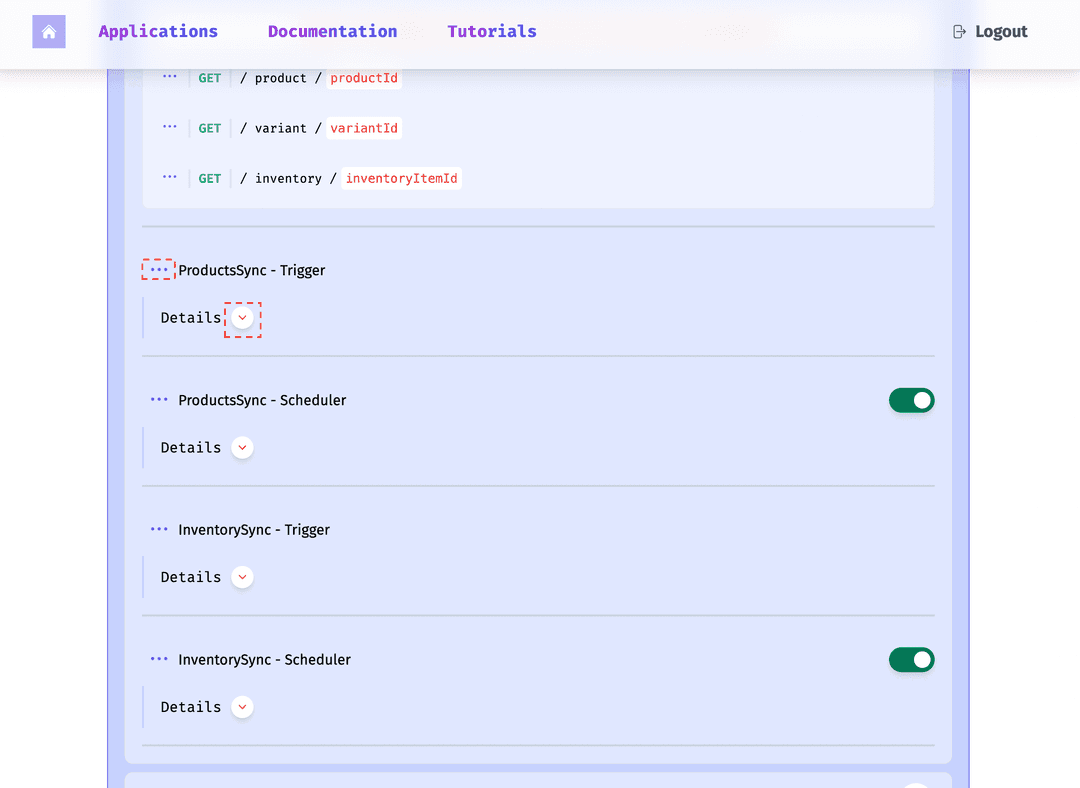Click the productId path parameter
This screenshot has height=788, width=1080.
coord(364,78)
